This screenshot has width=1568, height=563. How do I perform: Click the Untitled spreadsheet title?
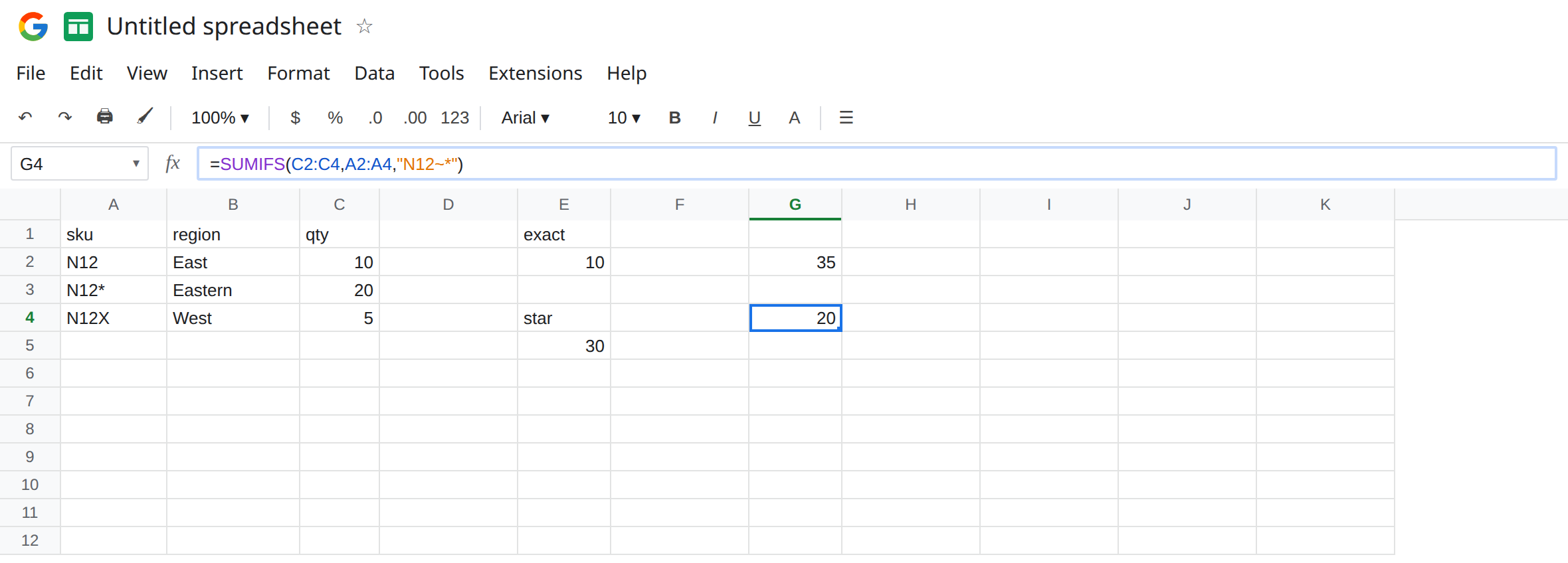coord(224,27)
